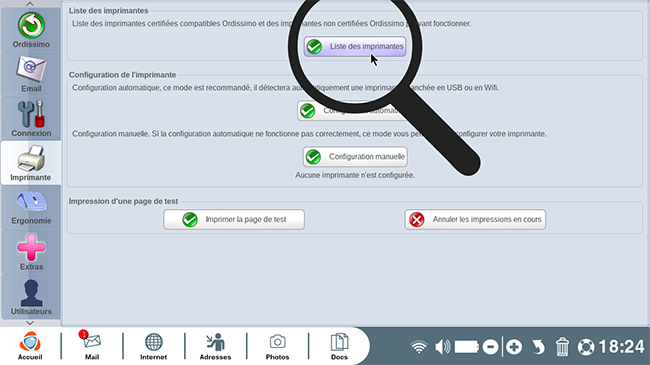Viewport: 650px width, 365px height.
Task: Click the back arrow icon in tray
Action: tap(538, 347)
